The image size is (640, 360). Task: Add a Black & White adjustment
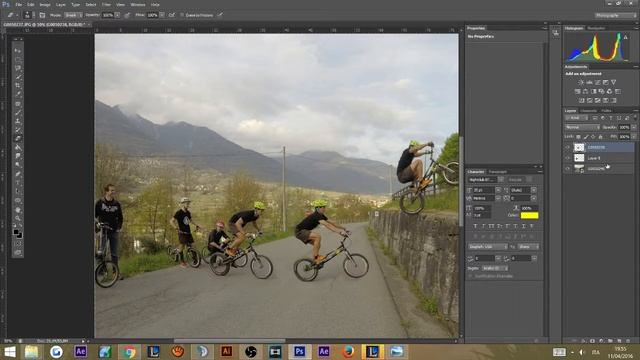pyautogui.click(x=593, y=91)
